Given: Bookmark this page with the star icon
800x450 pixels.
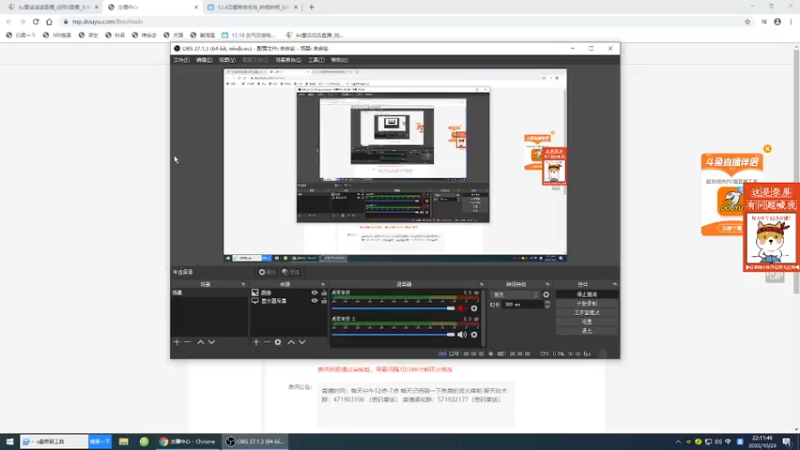Looking at the screenshot, I should (747, 21).
